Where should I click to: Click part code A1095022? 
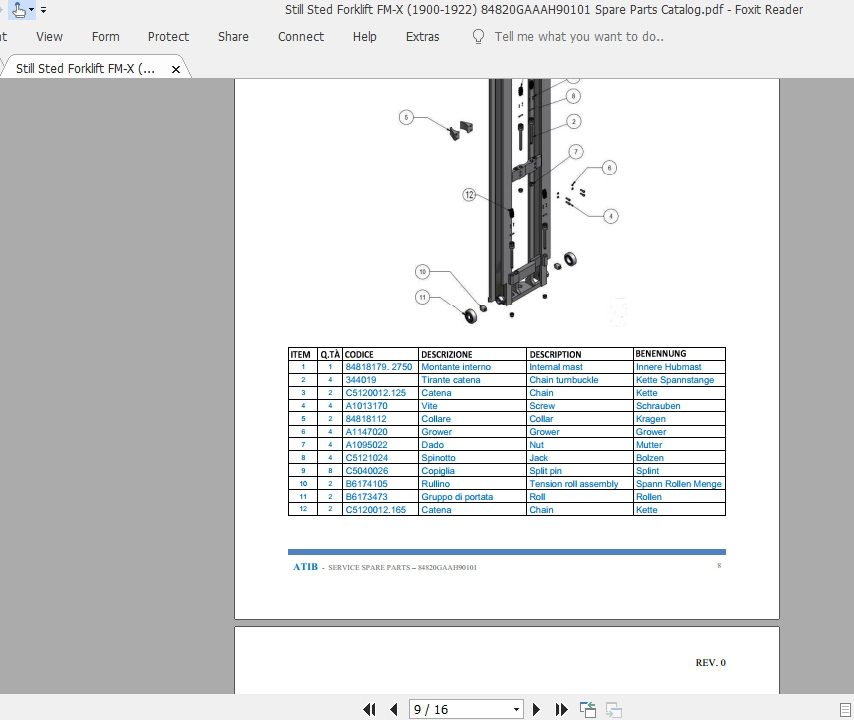367,445
